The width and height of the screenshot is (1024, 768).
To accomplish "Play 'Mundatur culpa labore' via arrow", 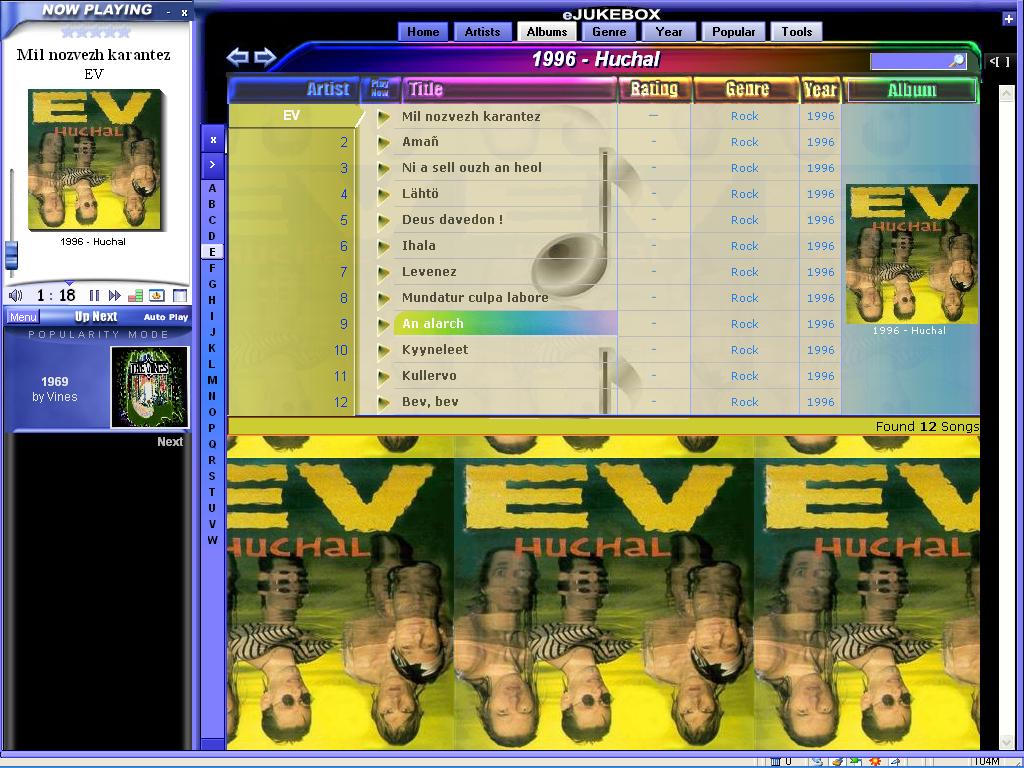I will pos(383,298).
